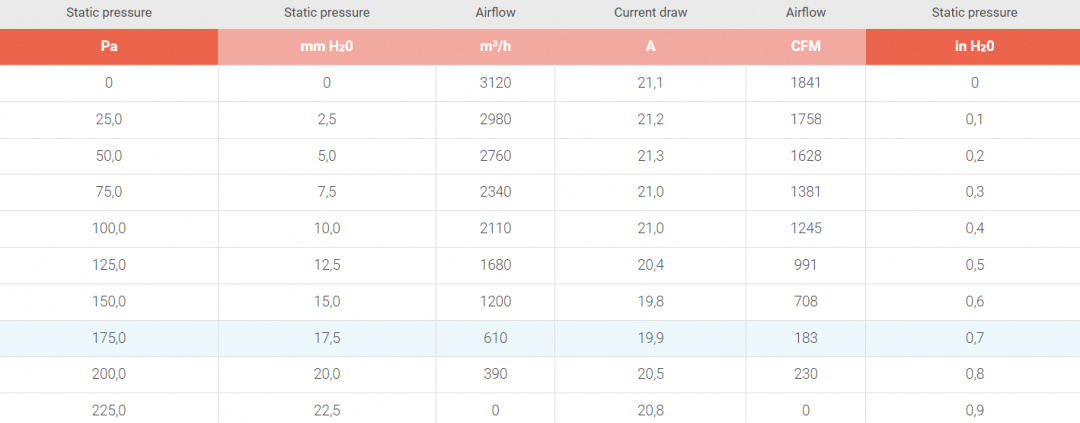Select the highlighted 610 airflow value

pos(495,338)
